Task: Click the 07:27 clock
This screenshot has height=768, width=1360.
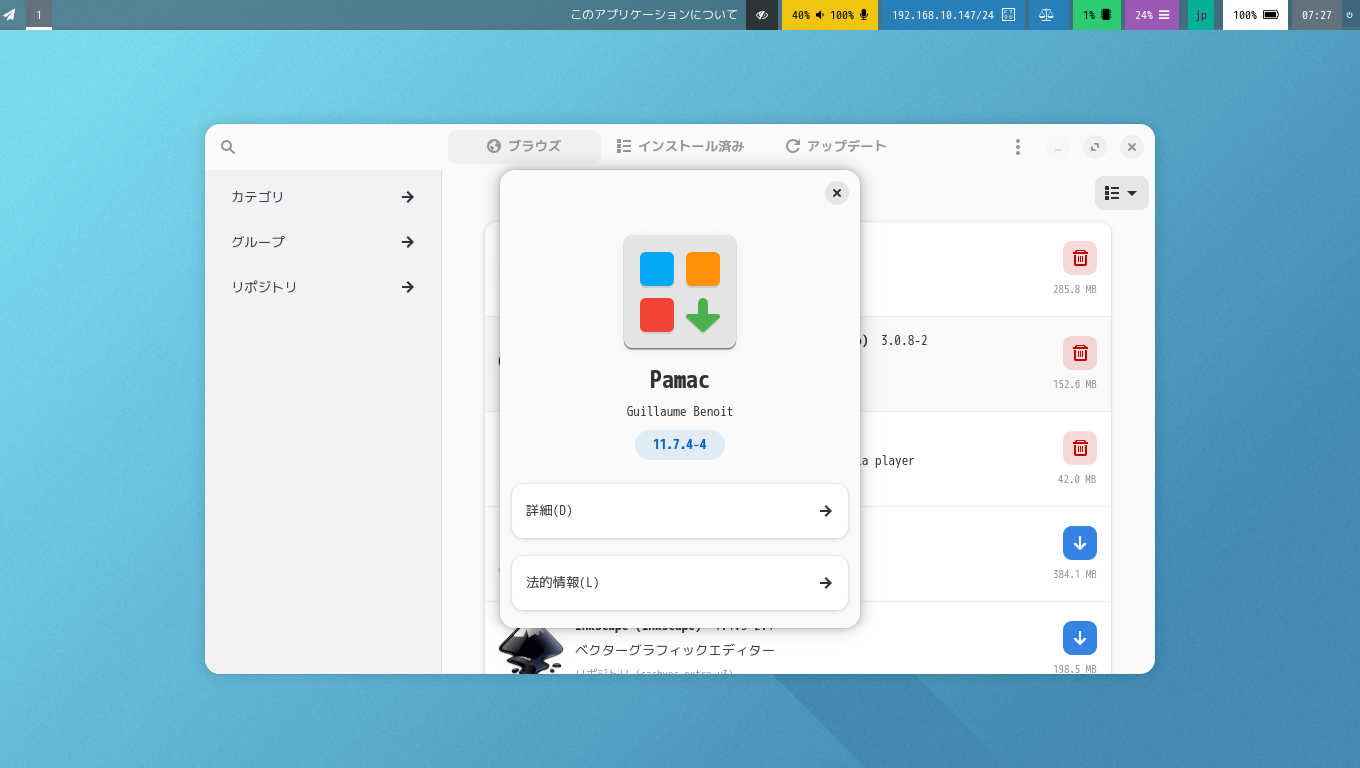Action: click(1317, 15)
